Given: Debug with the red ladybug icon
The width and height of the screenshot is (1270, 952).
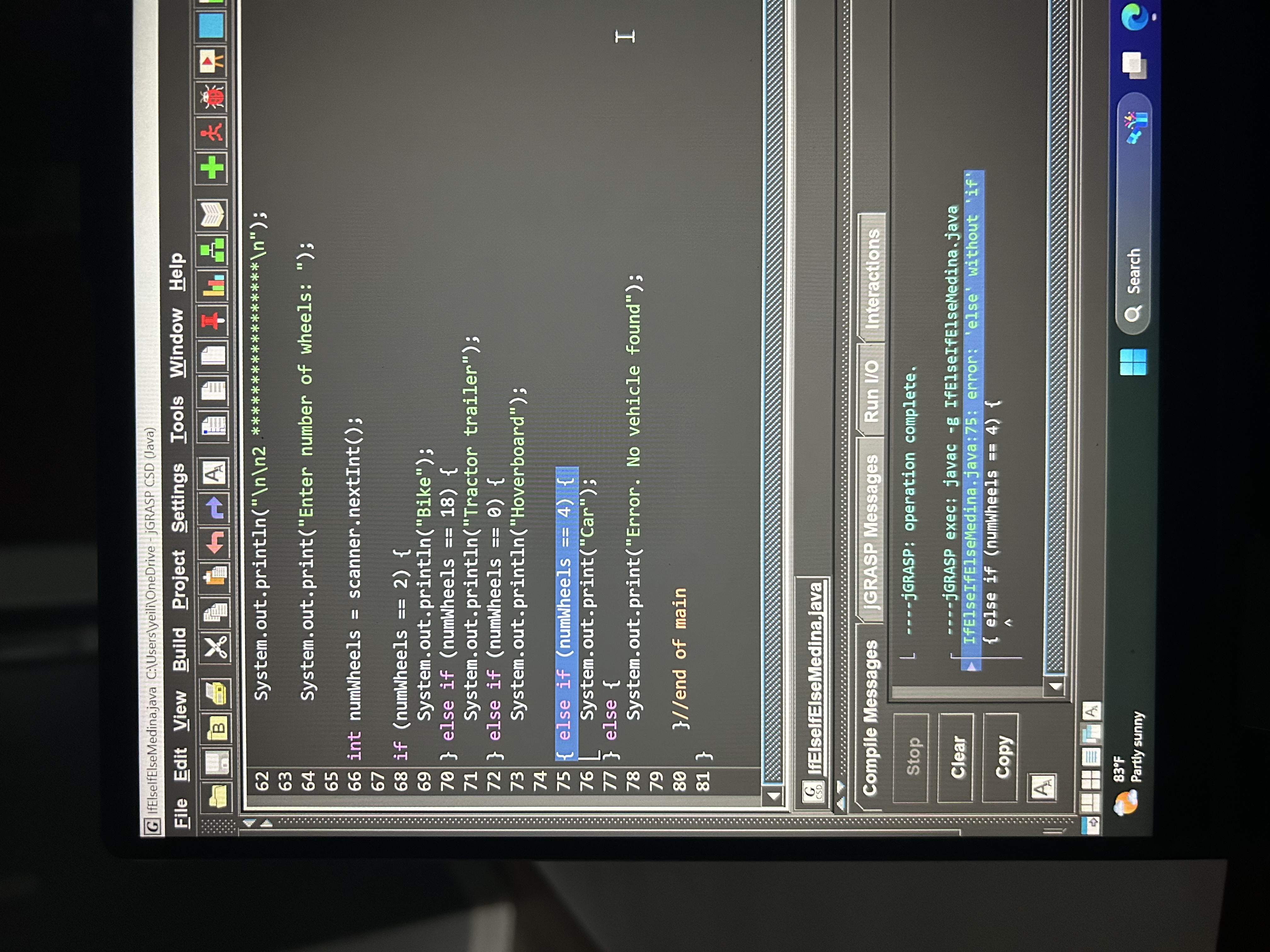Looking at the screenshot, I should tap(211, 97).
